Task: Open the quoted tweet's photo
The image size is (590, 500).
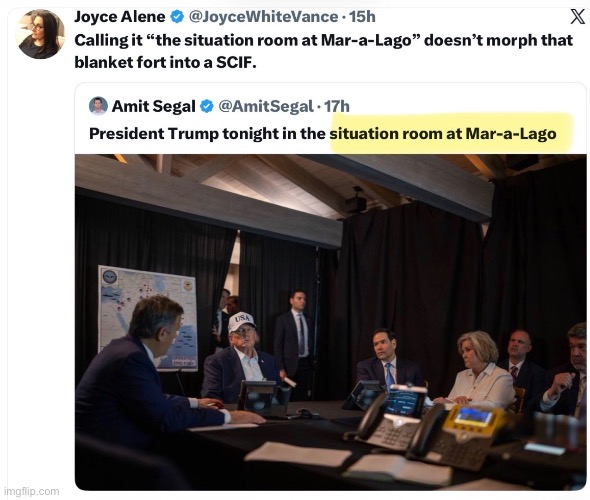Action: pos(330,322)
